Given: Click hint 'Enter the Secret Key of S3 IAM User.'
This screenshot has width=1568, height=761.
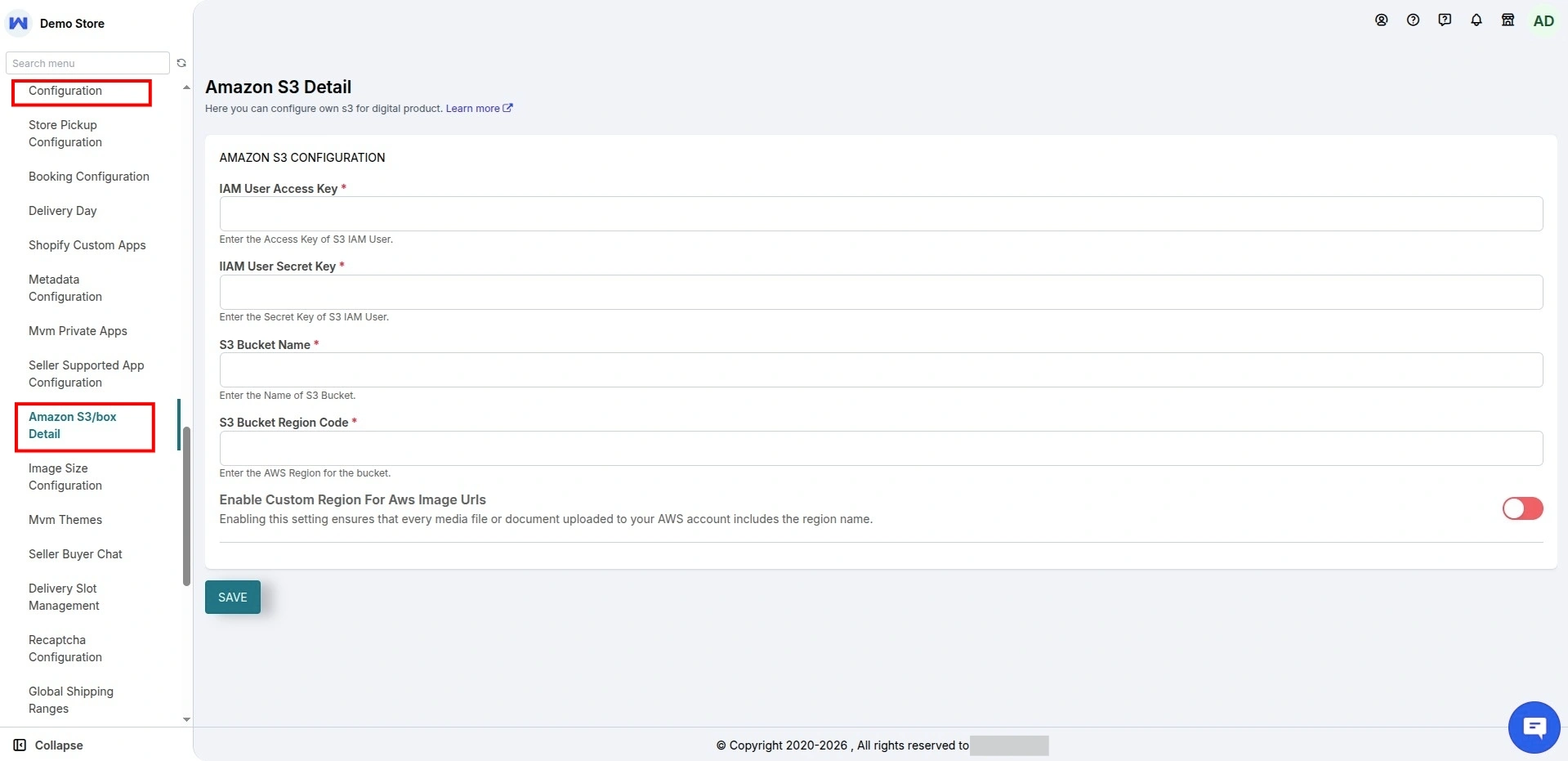Looking at the screenshot, I should click(x=304, y=317).
